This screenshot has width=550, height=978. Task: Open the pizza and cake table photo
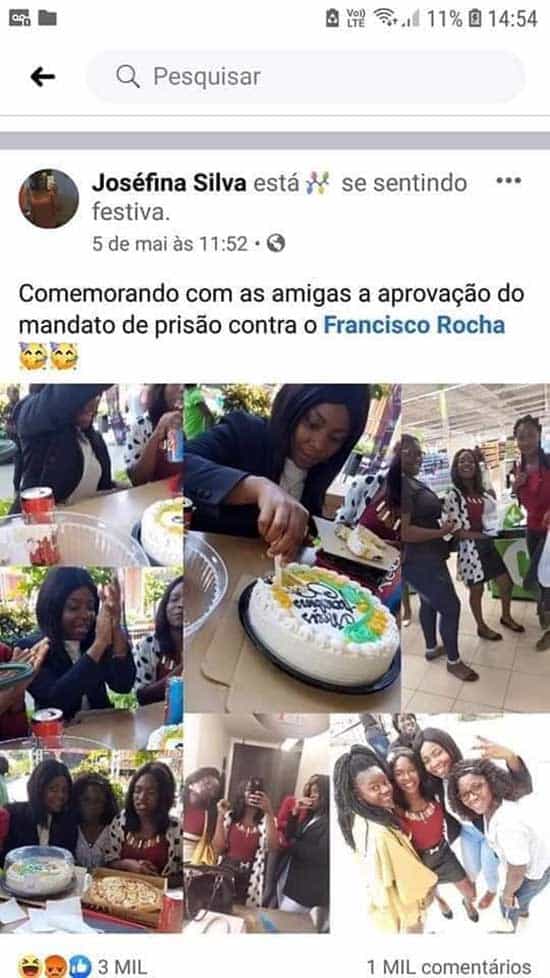point(92,841)
